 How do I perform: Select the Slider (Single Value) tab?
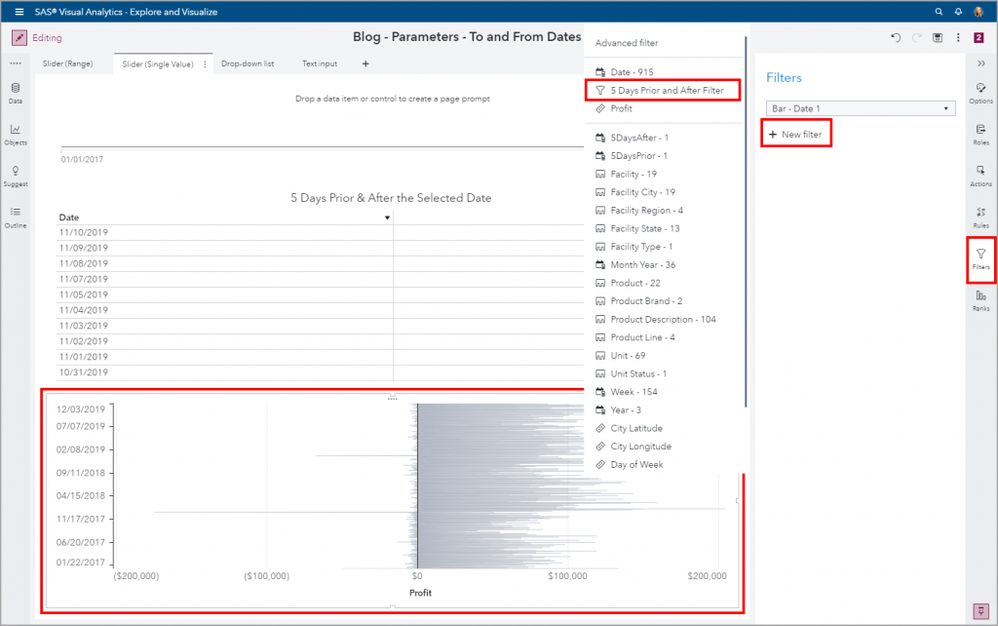click(158, 64)
